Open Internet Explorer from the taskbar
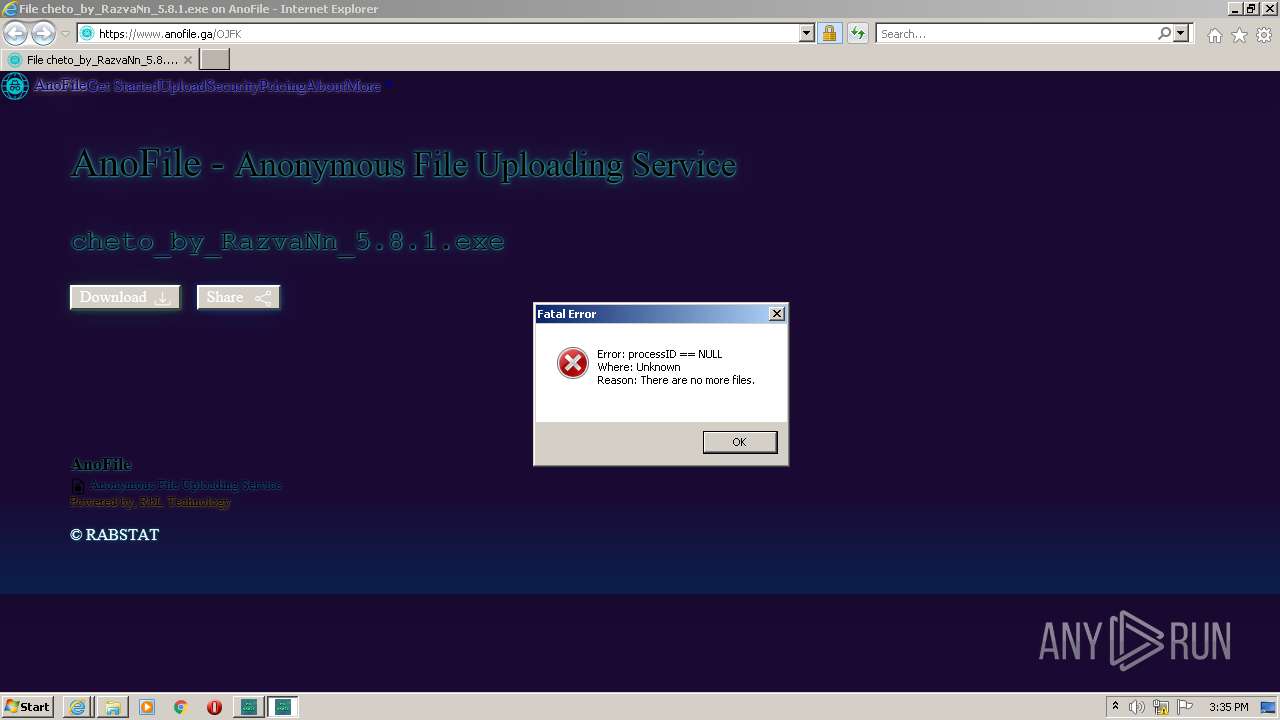The width and height of the screenshot is (1280, 720). pos(78,707)
